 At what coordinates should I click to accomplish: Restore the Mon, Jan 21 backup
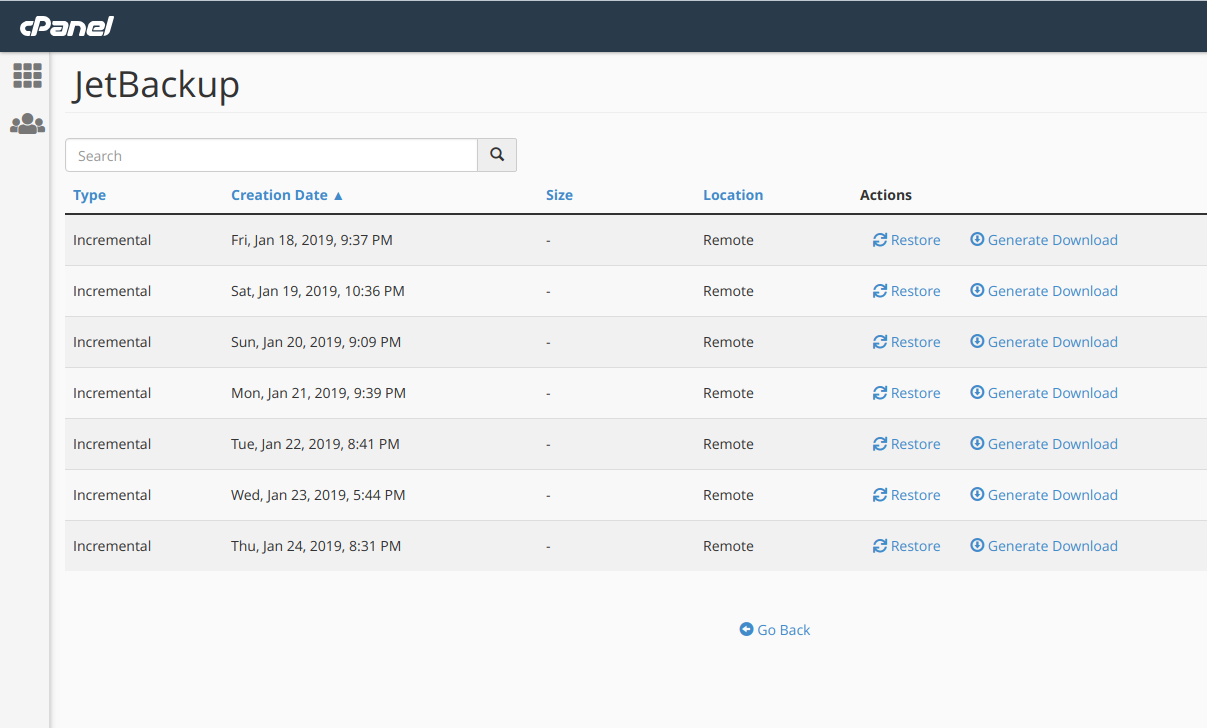pyautogui.click(x=907, y=393)
